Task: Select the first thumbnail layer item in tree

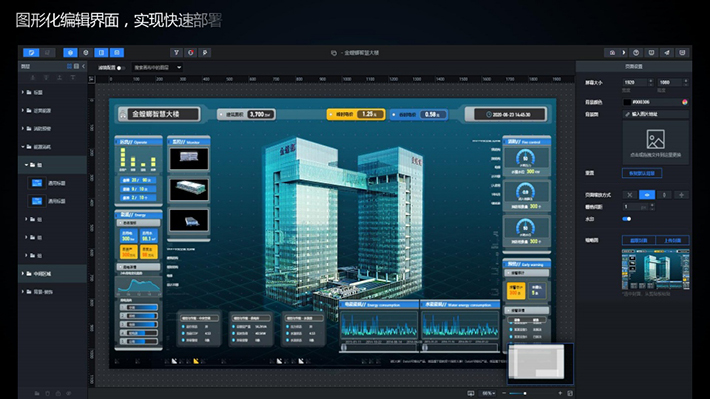Action: (x=52, y=183)
